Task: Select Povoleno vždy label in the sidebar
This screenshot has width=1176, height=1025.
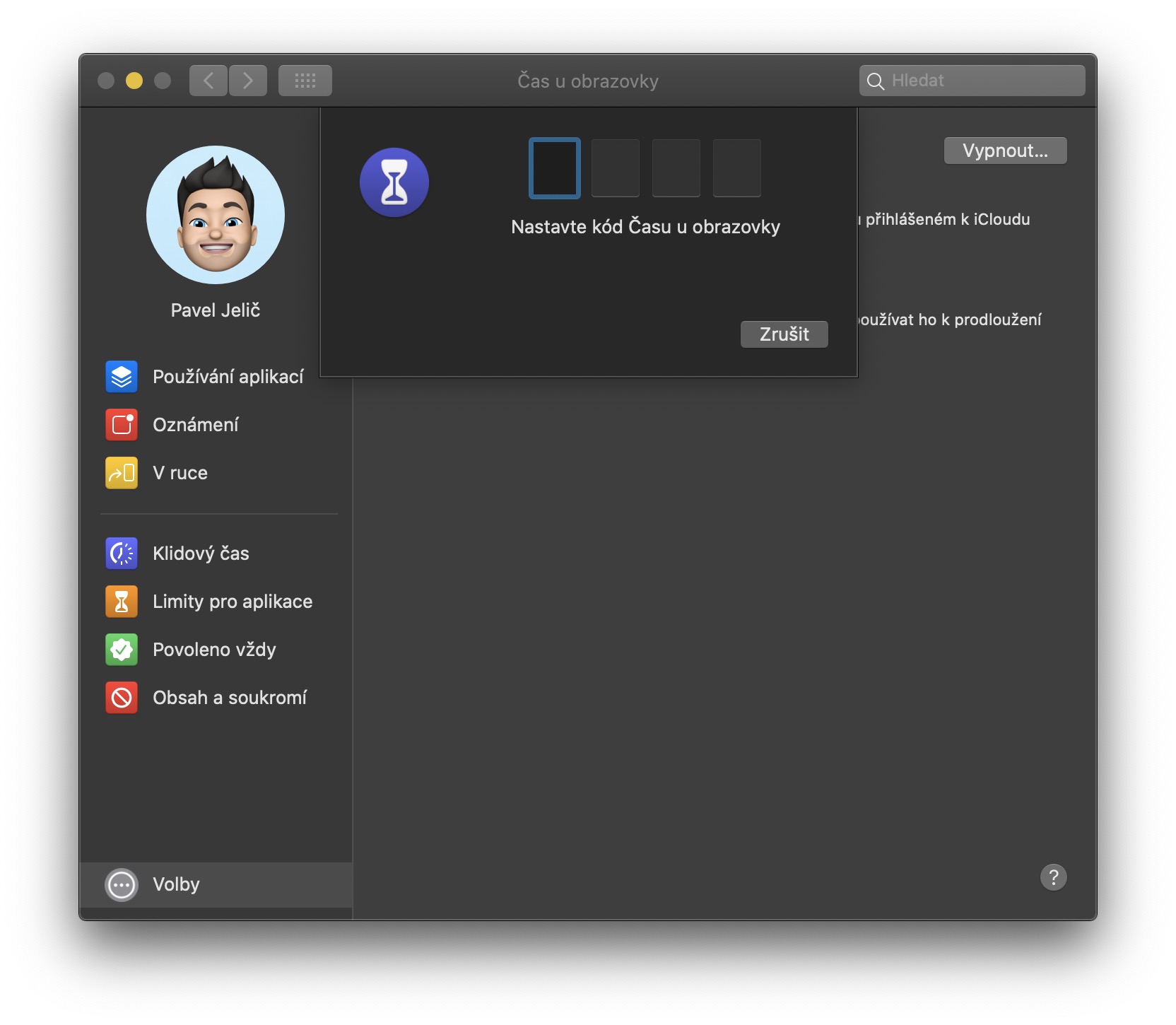Action: [214, 650]
